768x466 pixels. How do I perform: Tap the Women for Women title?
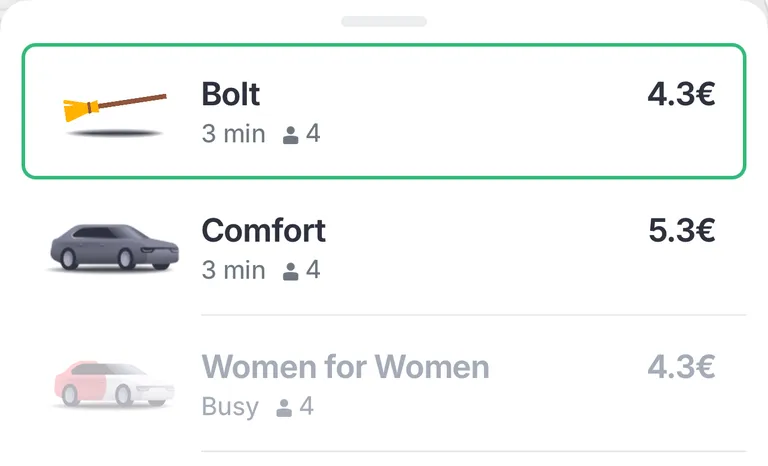click(345, 367)
